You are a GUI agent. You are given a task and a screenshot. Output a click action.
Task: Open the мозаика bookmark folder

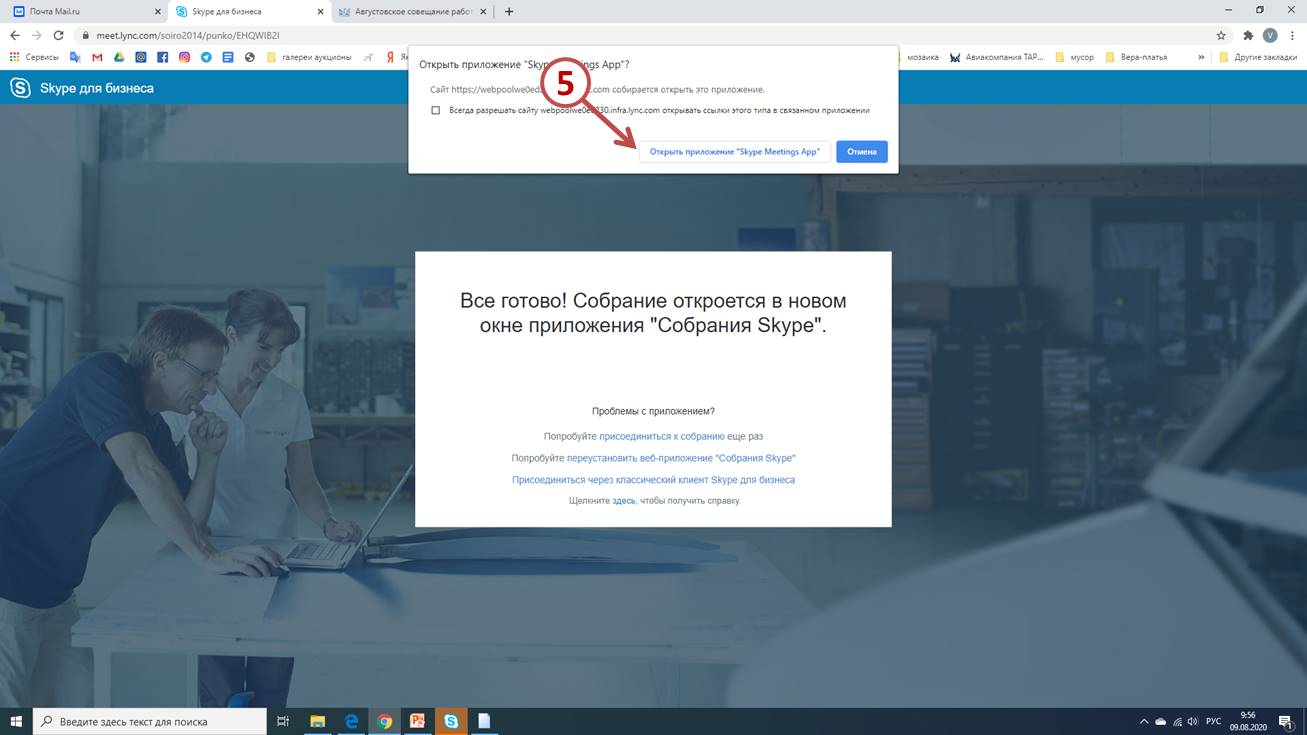(x=917, y=57)
